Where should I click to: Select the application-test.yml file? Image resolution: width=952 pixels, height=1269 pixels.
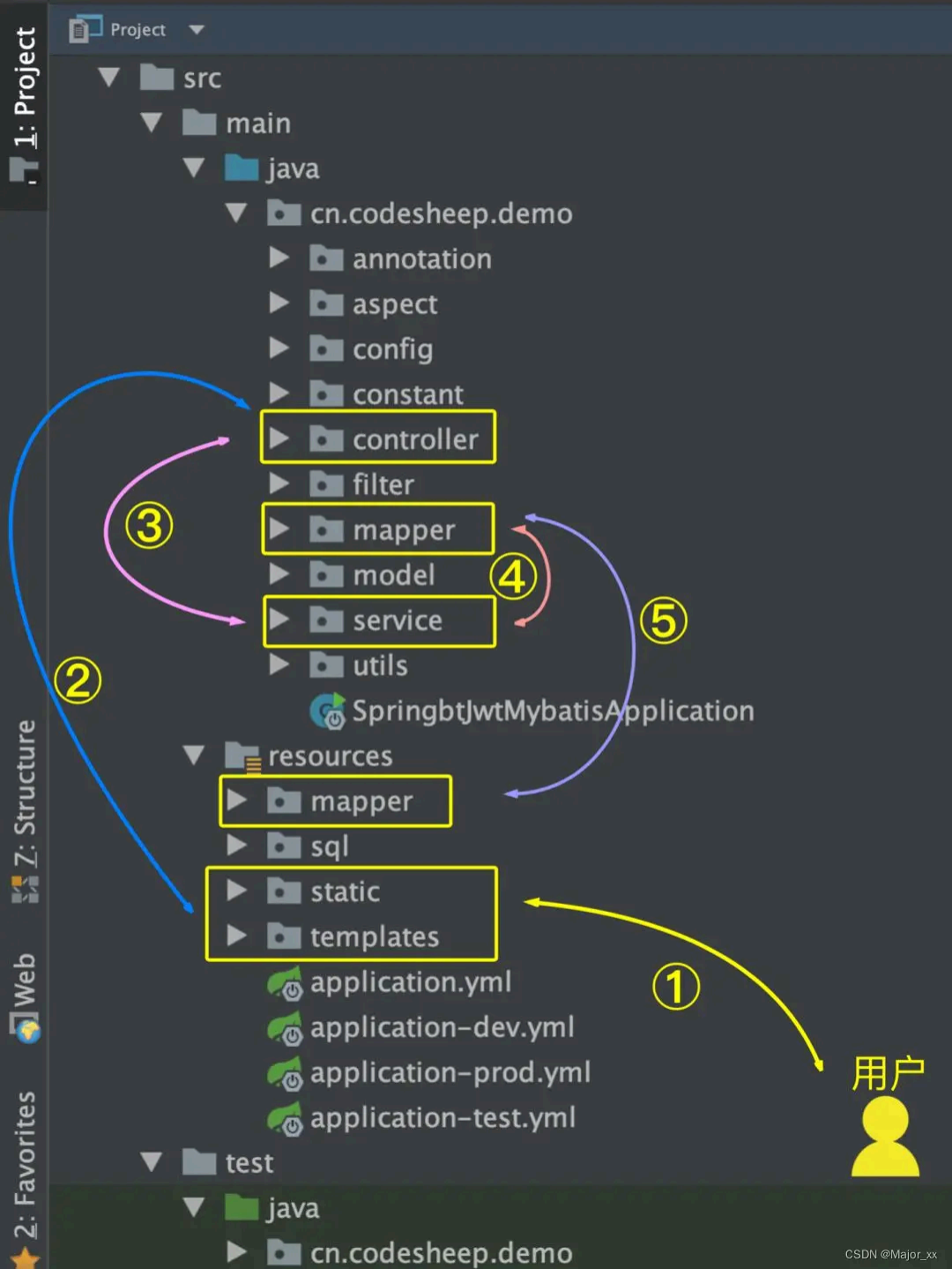coord(443,1118)
